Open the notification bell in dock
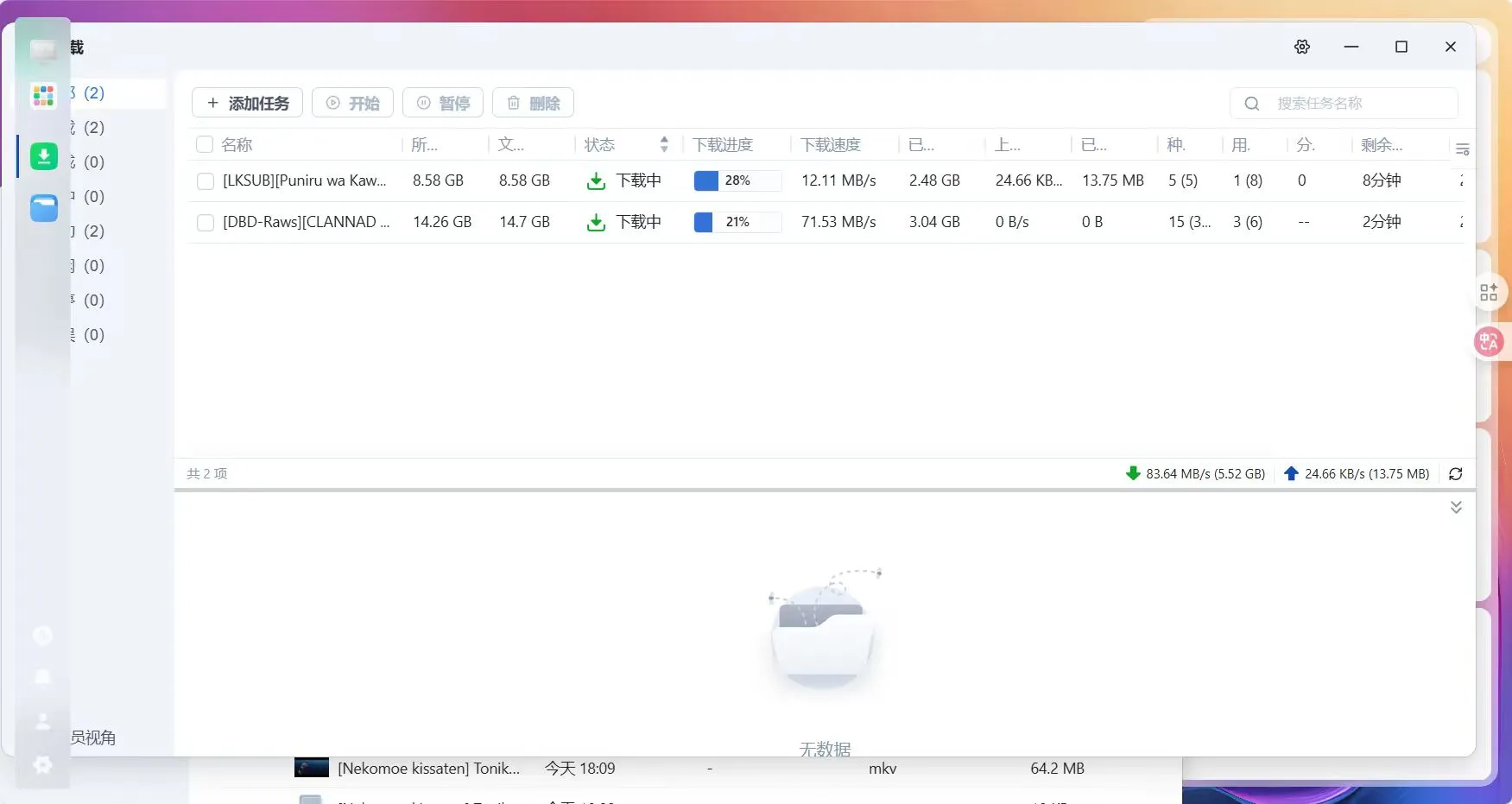Viewport: 1512px width, 804px height. pyautogui.click(x=42, y=677)
